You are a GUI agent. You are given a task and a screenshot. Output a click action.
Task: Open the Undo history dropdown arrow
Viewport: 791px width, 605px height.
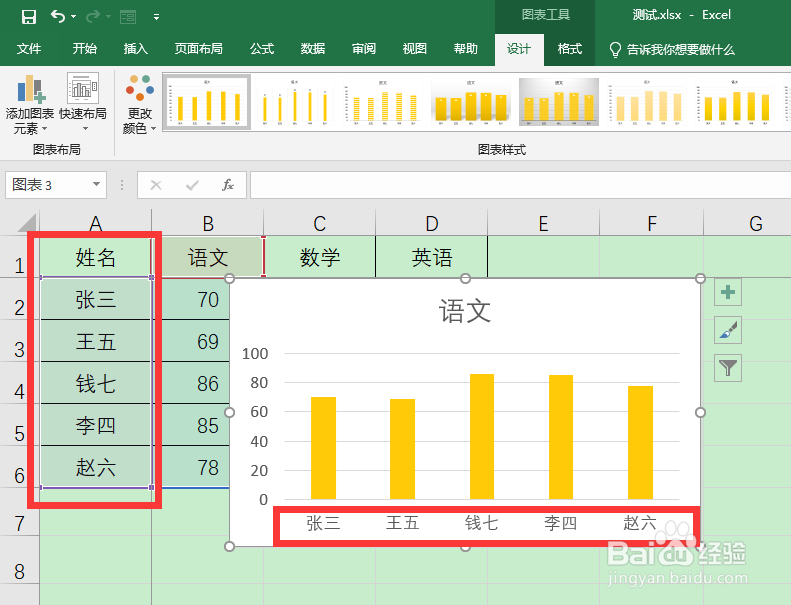pos(74,17)
